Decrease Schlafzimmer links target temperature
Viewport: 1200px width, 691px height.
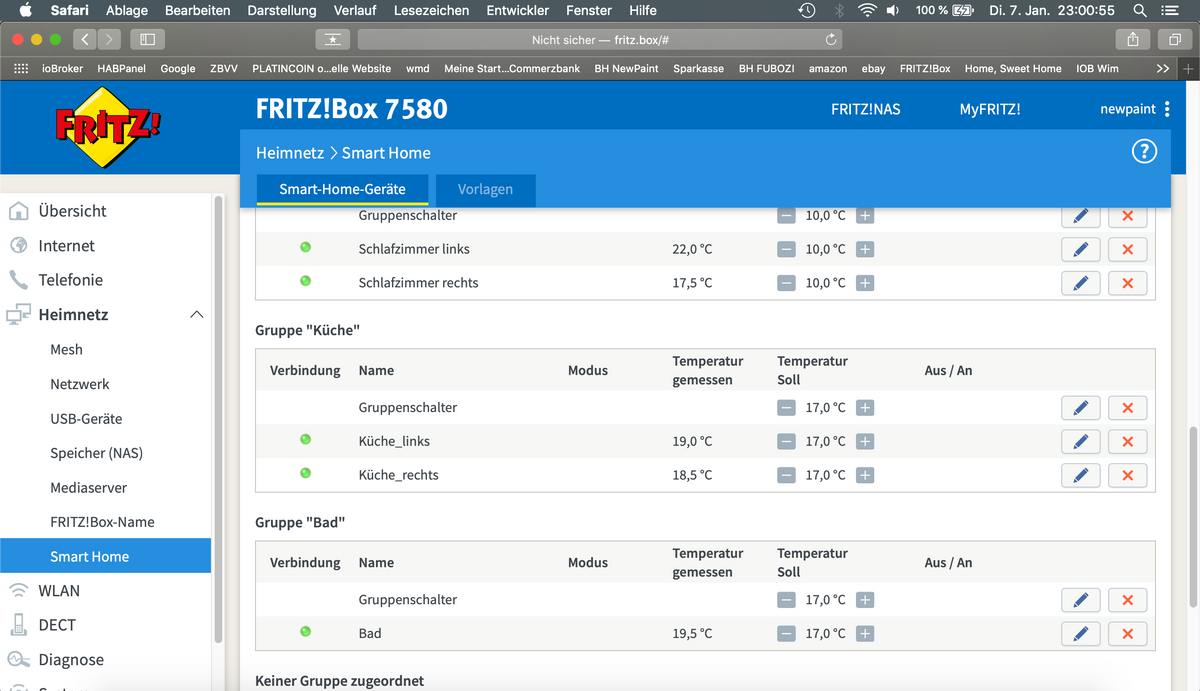[787, 249]
